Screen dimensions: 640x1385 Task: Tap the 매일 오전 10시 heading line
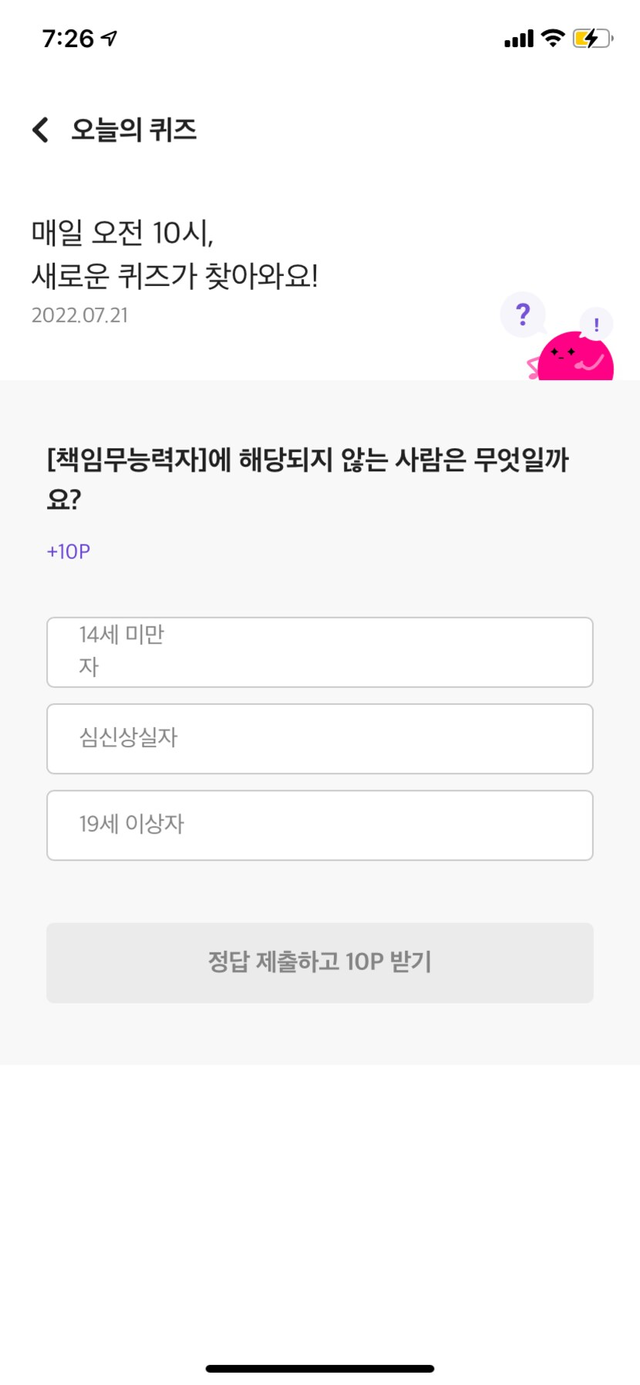(123, 233)
